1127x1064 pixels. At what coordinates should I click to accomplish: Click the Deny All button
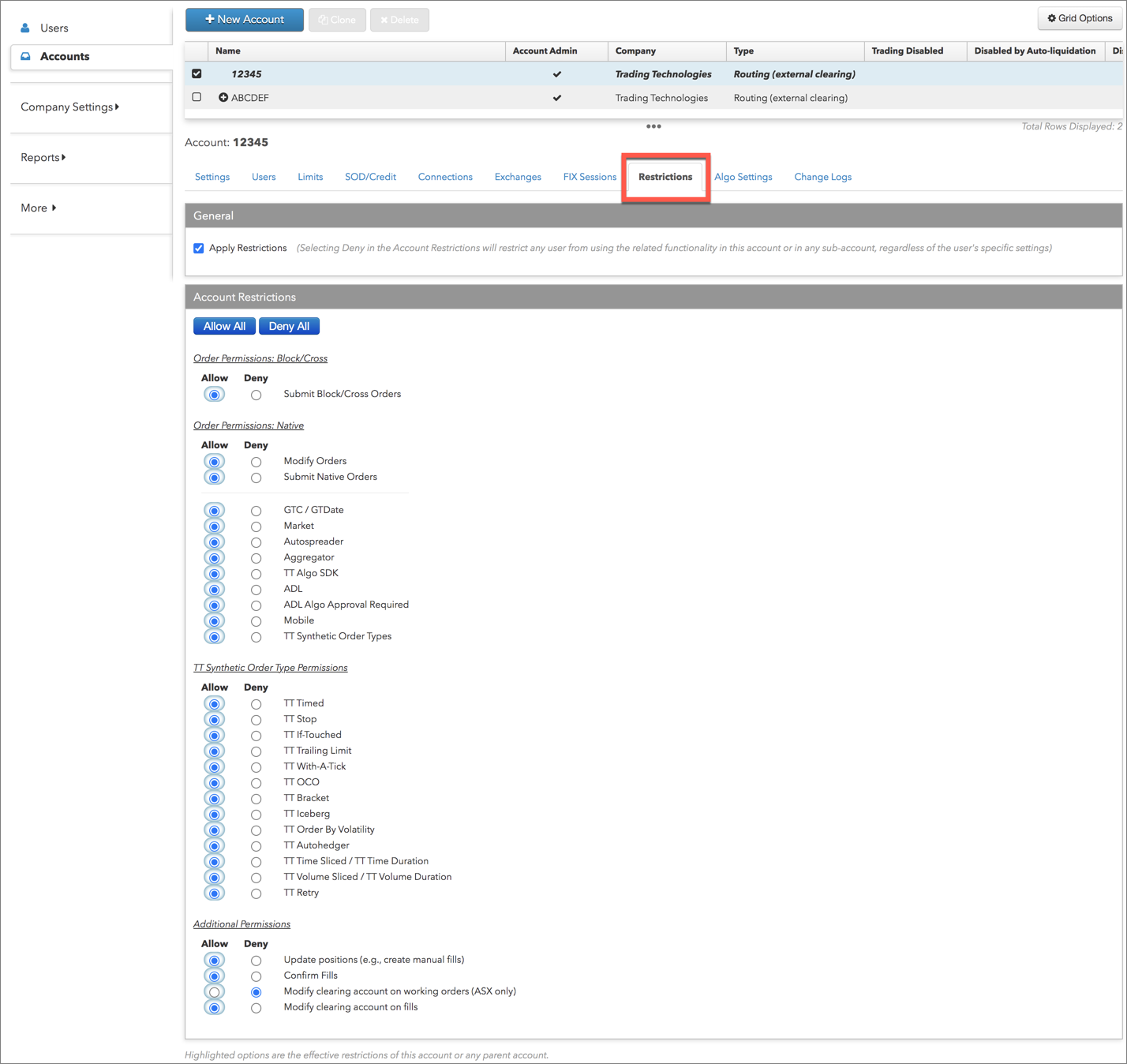289,326
